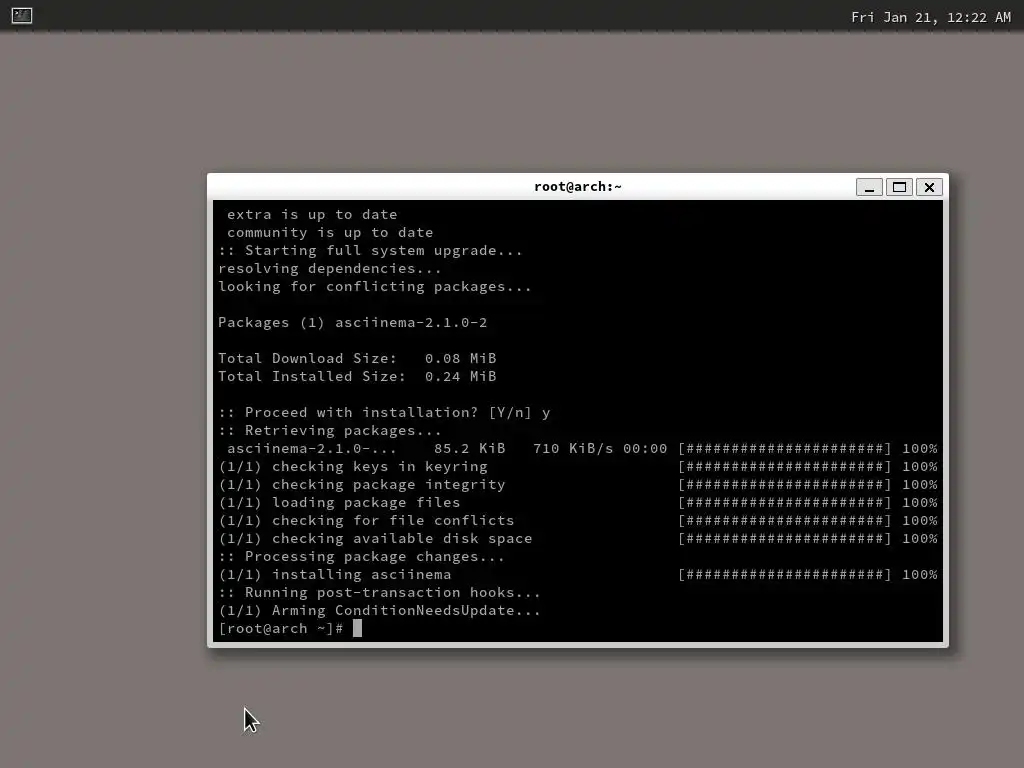Click progress bar for checking package integrity
1024x768 pixels.
[784, 485]
